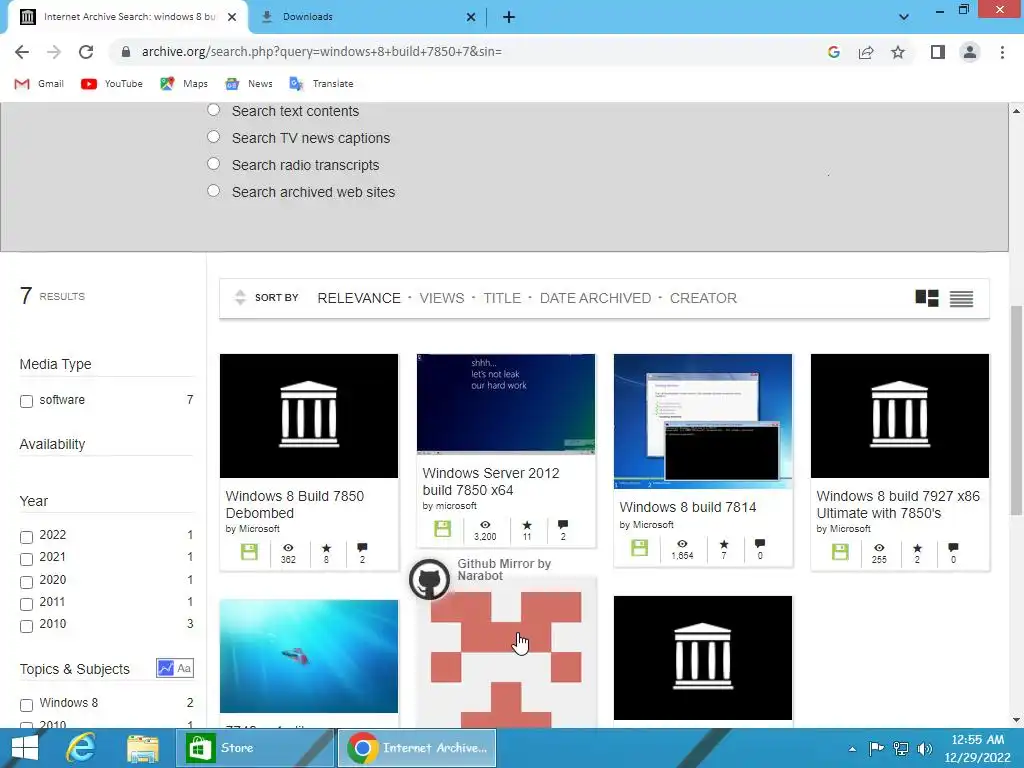The image size is (1024, 768).
Task: Click the page vertical scrollbar thumb
Action: coord(1016,410)
